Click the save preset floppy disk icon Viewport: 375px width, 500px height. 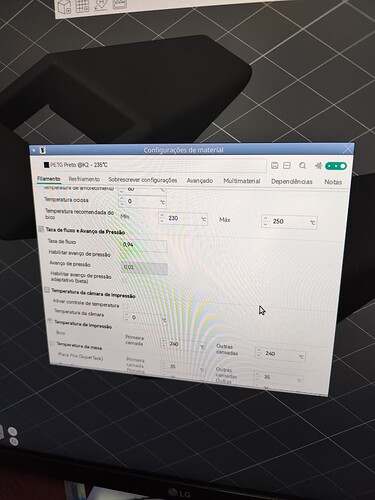pyautogui.click(x=274, y=165)
